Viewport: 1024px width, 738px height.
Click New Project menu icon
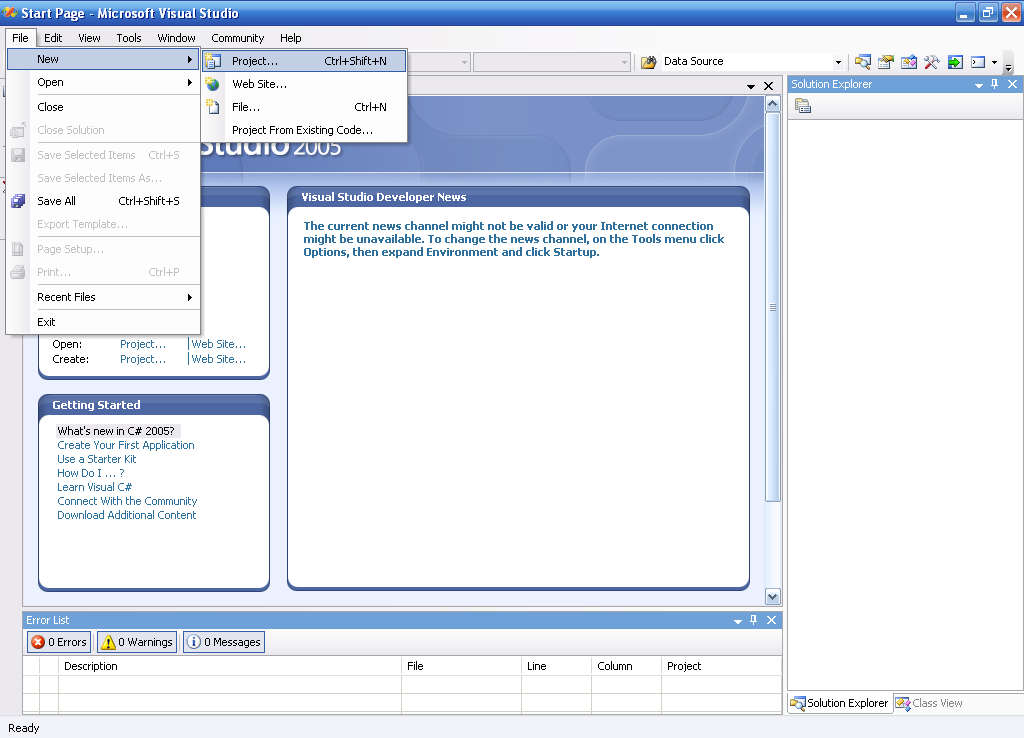(x=213, y=61)
